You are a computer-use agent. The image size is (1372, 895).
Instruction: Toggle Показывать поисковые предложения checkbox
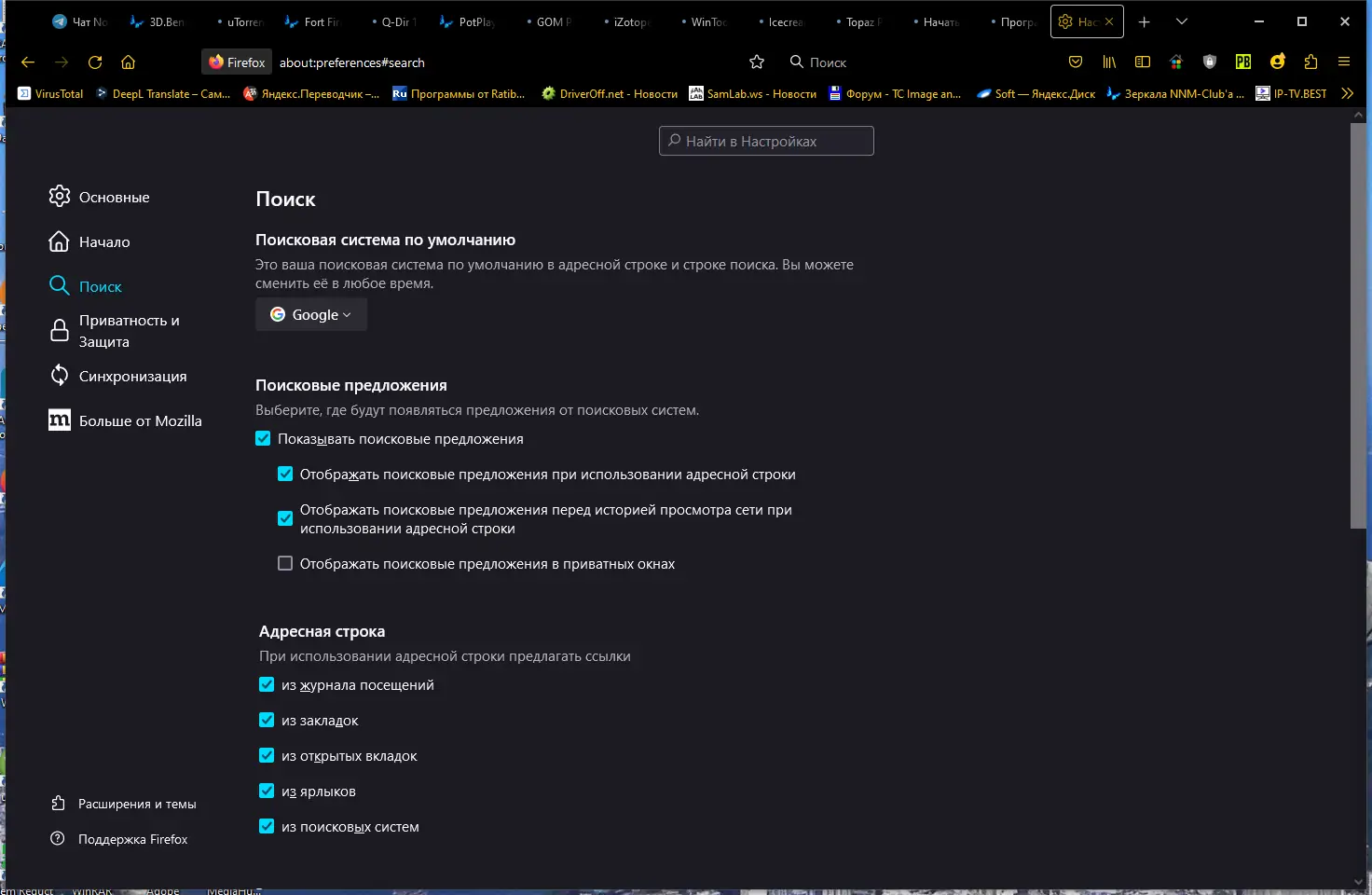pyautogui.click(x=263, y=438)
